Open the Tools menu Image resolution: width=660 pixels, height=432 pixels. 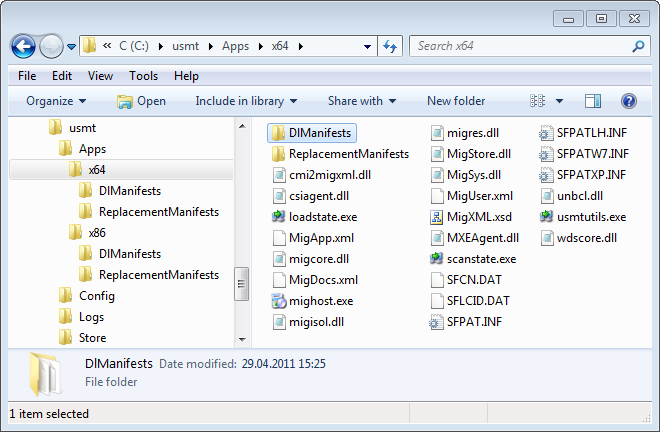pyautogui.click(x=144, y=76)
